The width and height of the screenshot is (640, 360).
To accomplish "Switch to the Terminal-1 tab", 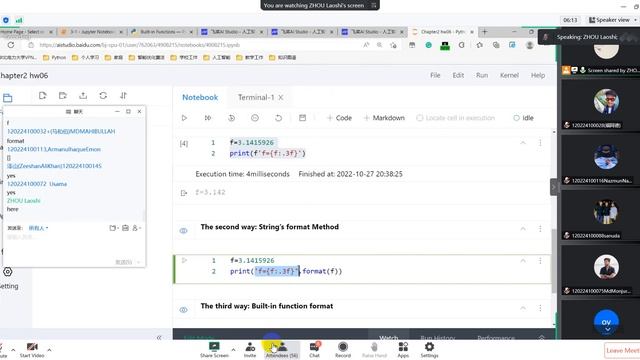I will tap(256, 98).
